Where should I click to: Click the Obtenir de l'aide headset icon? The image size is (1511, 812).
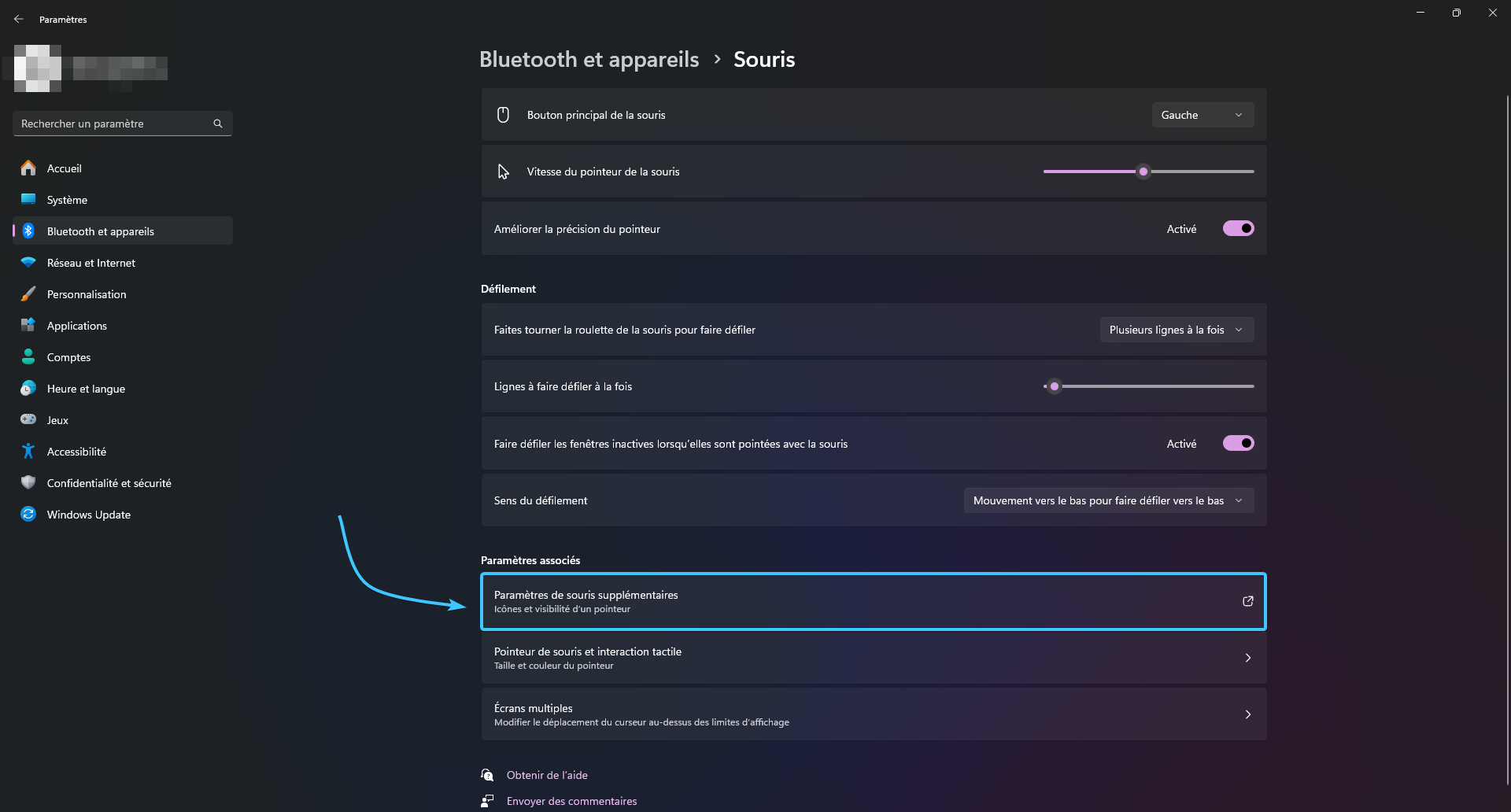[487, 775]
